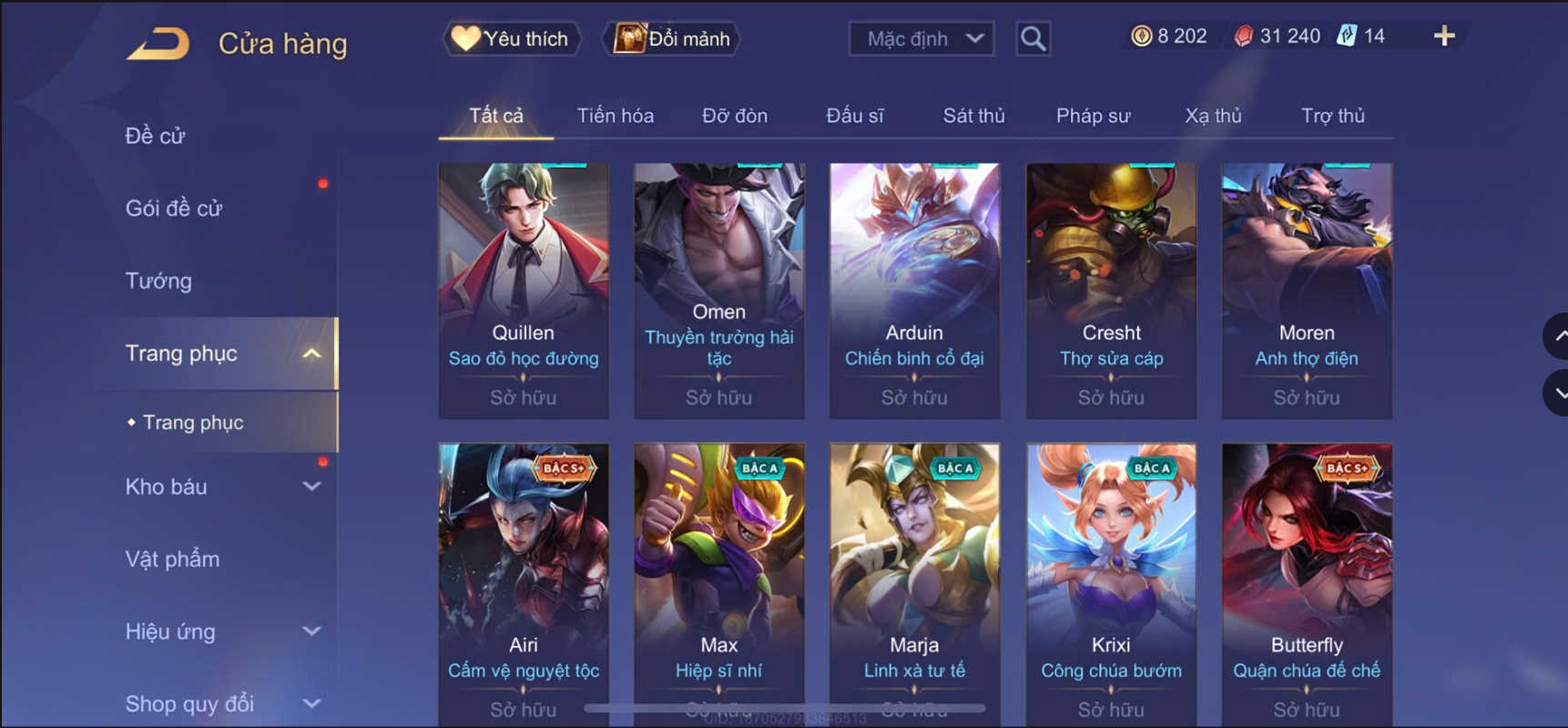Screen dimensions: 1568x728
Task: Collapse the Trang phục menu section
Action: (x=311, y=354)
